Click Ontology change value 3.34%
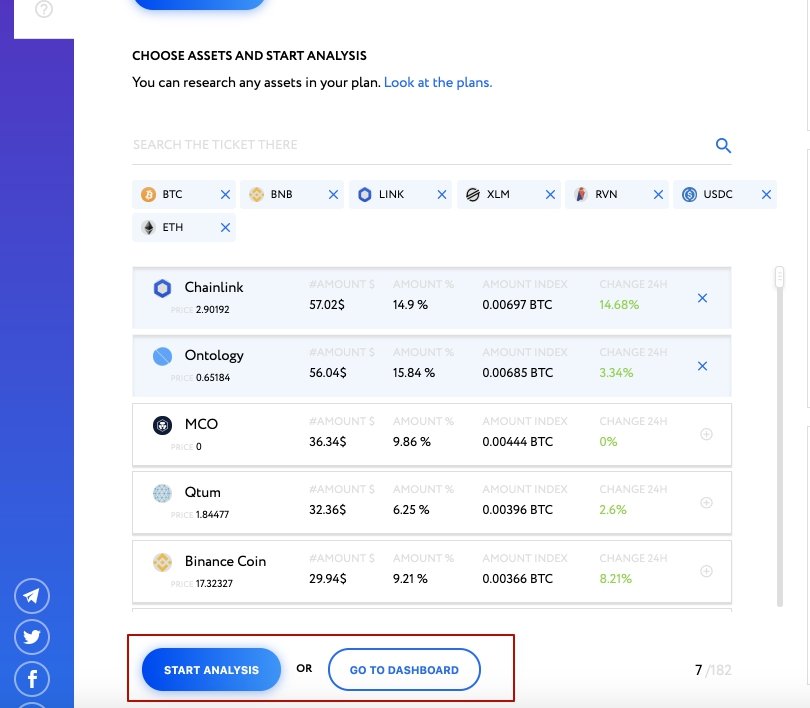This screenshot has height=708, width=810. click(616, 373)
